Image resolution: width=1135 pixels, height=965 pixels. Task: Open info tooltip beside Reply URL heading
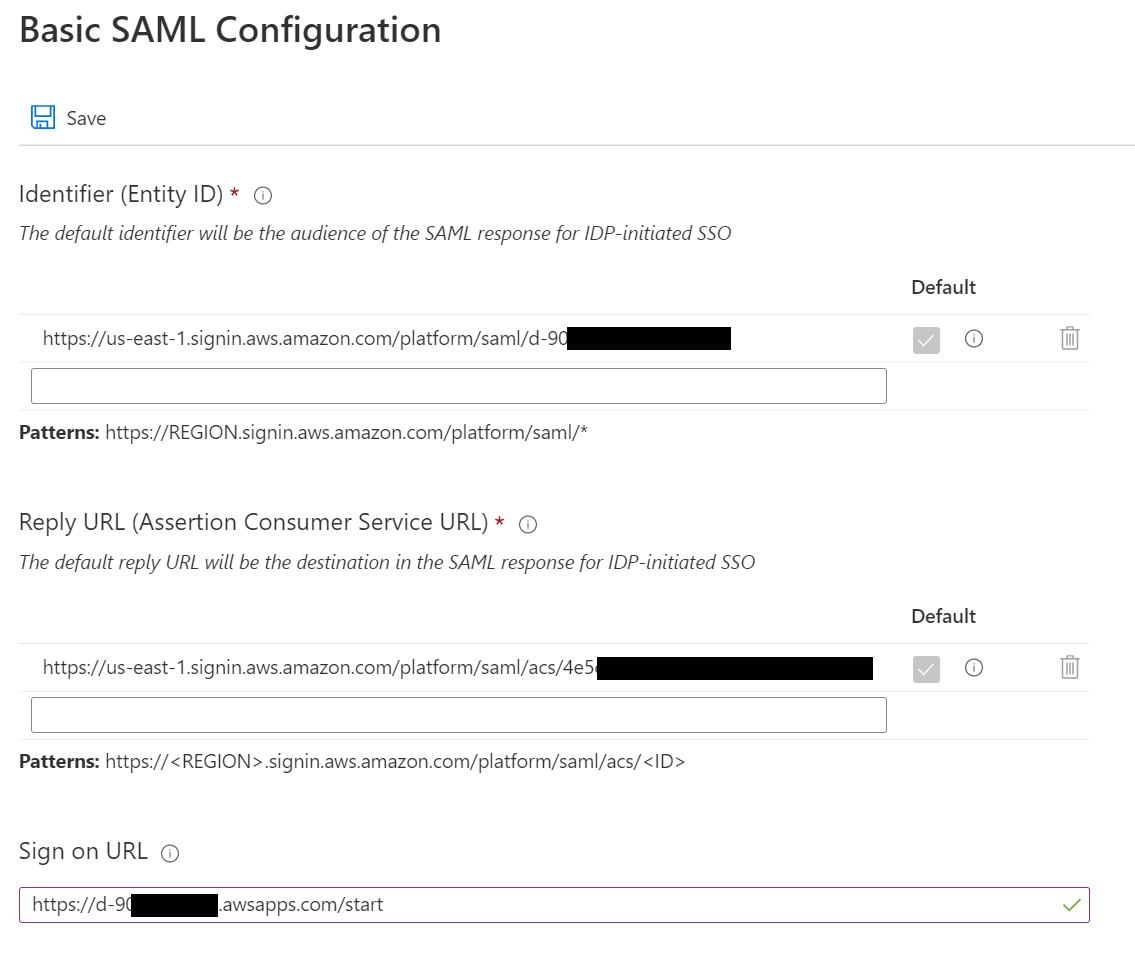(528, 524)
